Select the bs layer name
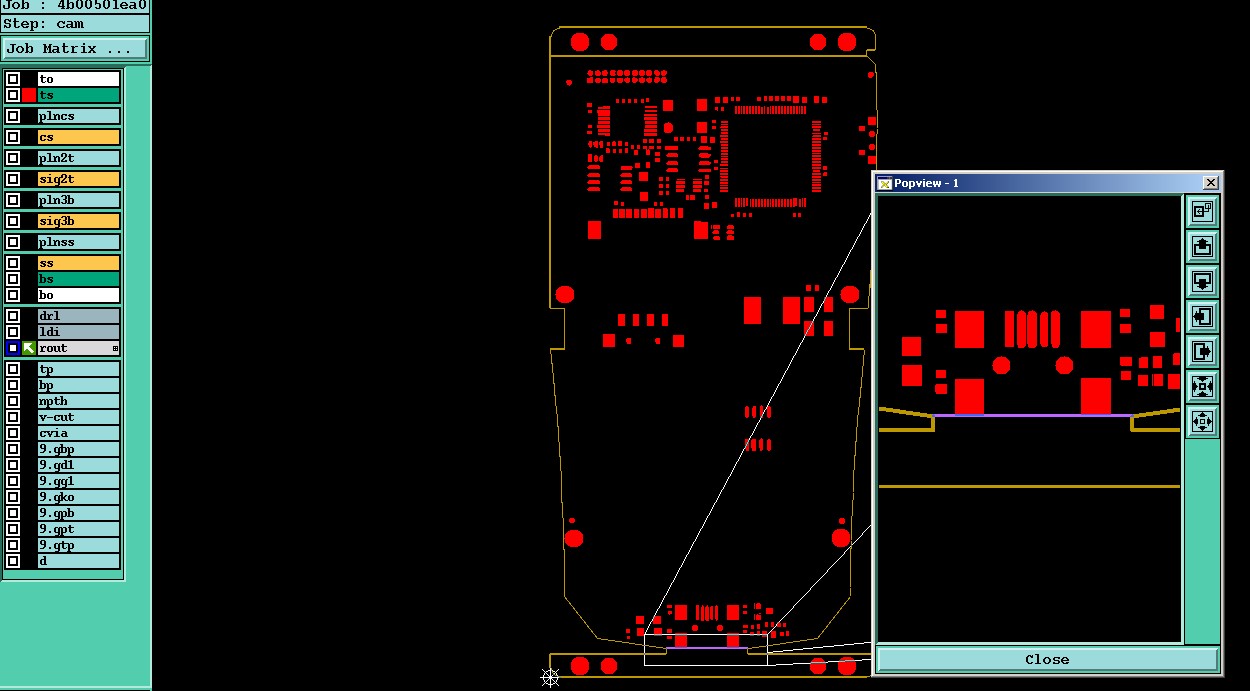The width and height of the screenshot is (1250, 691). coord(78,279)
